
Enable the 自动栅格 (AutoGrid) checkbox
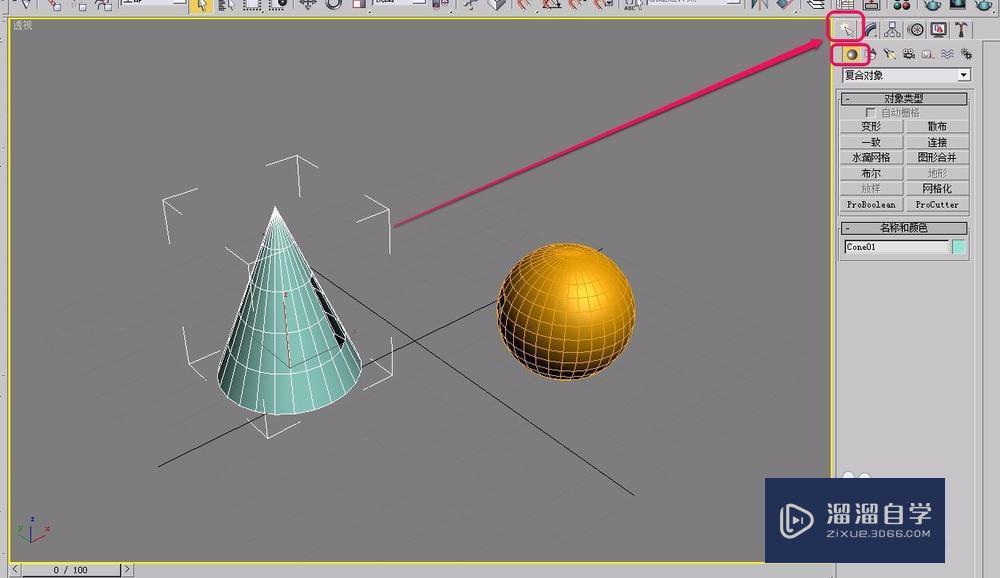pyautogui.click(x=870, y=113)
